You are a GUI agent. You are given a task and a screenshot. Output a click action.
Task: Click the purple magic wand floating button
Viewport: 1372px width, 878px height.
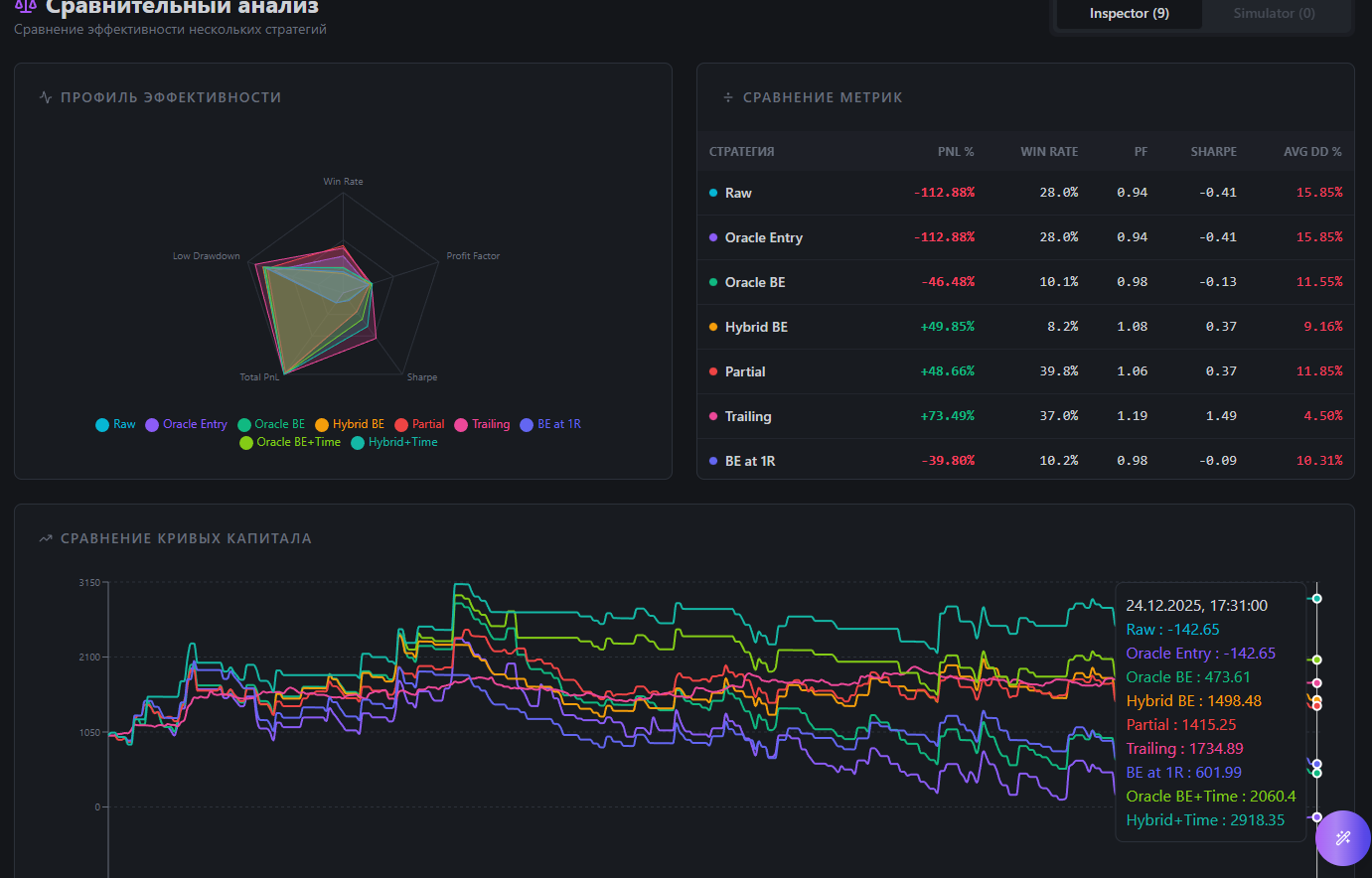coord(1343,838)
